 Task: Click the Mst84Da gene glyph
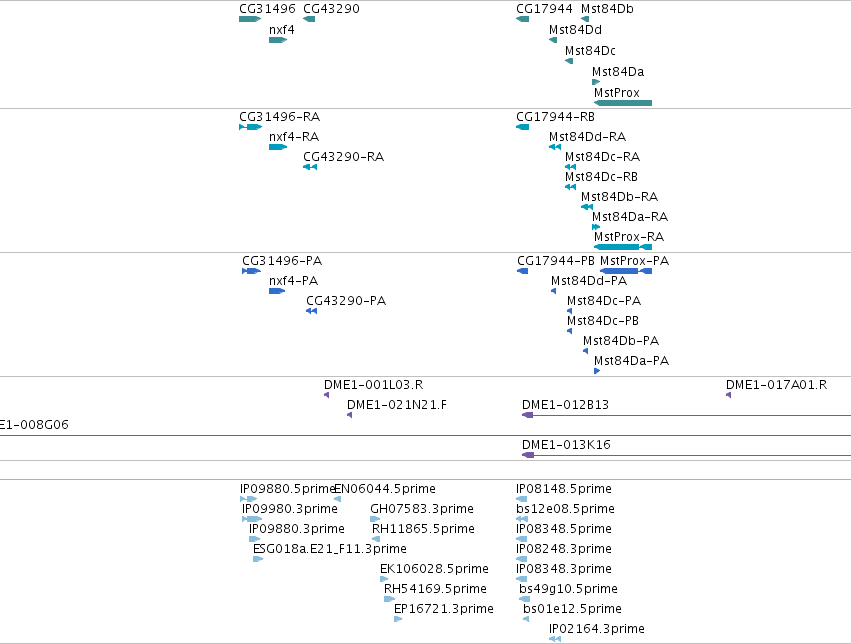(596, 82)
